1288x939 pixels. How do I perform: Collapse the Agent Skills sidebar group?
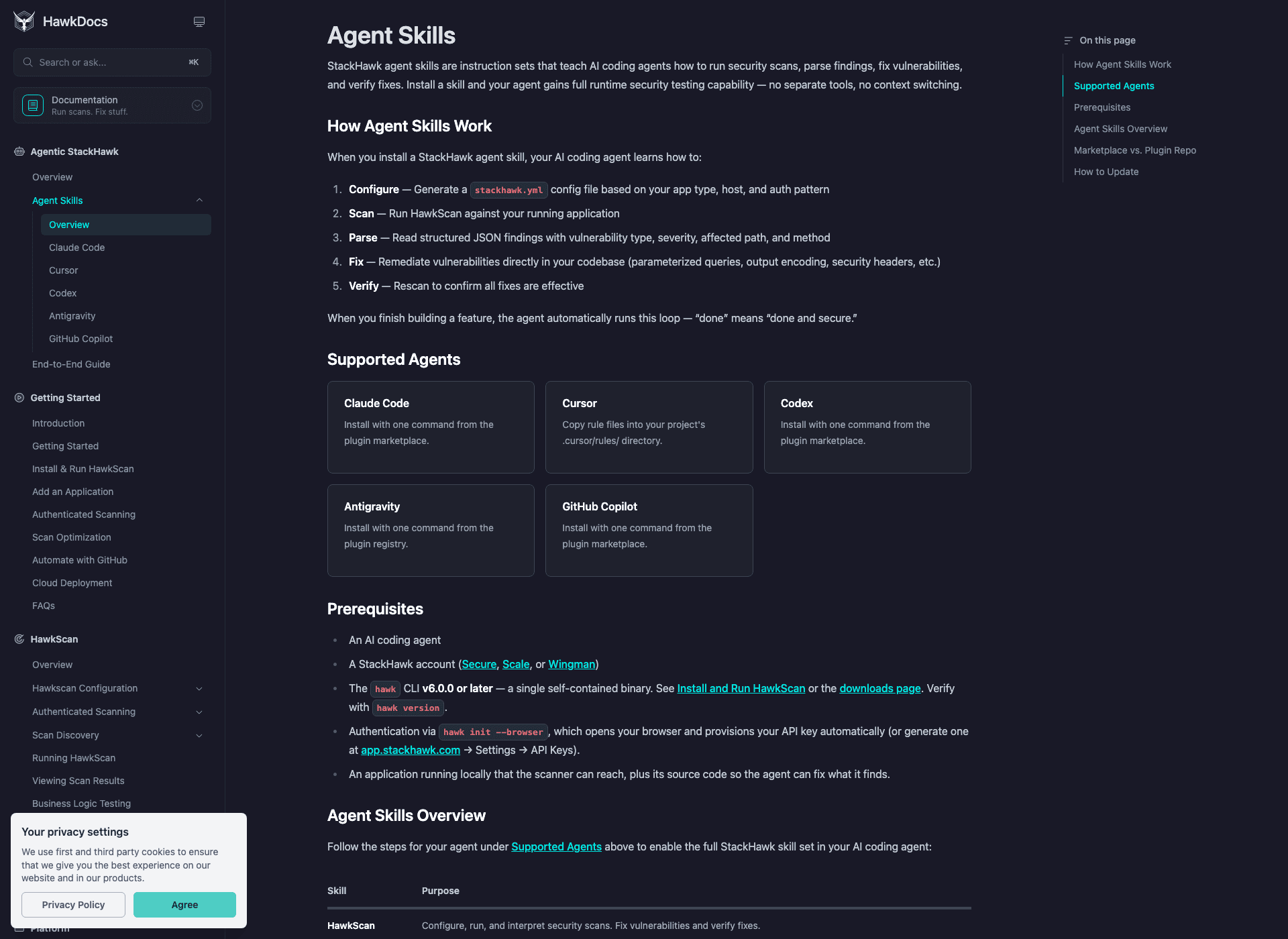(x=199, y=201)
